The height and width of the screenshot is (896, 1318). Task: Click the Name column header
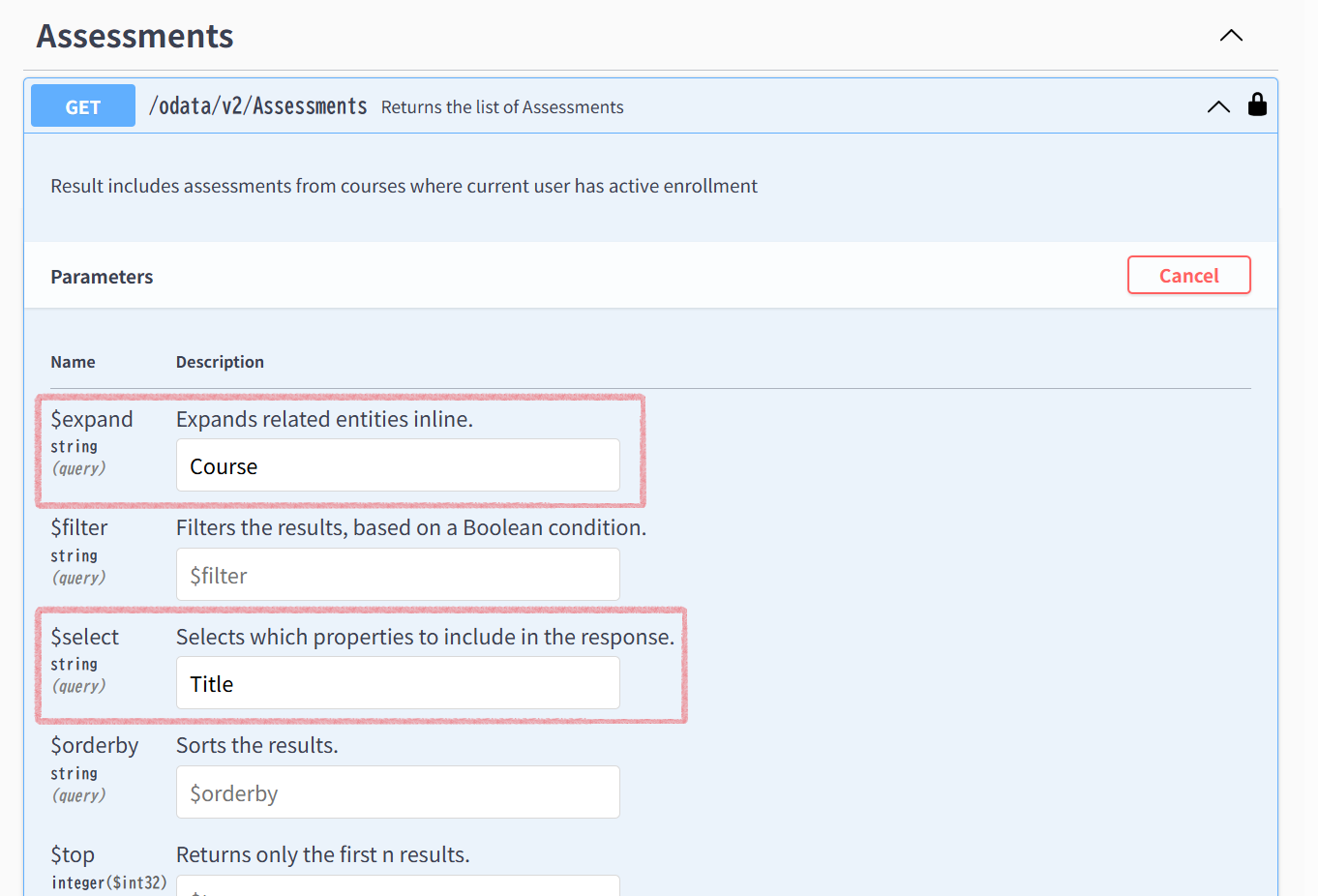coord(73,362)
